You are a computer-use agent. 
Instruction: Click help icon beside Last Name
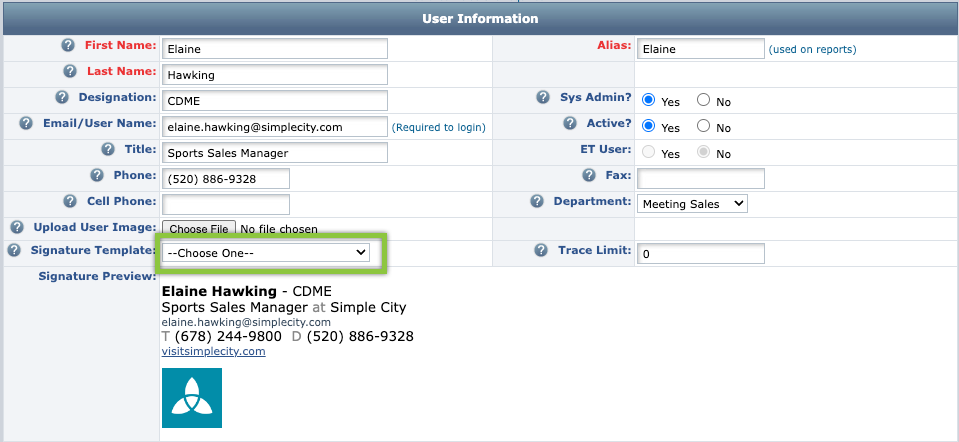(70, 72)
